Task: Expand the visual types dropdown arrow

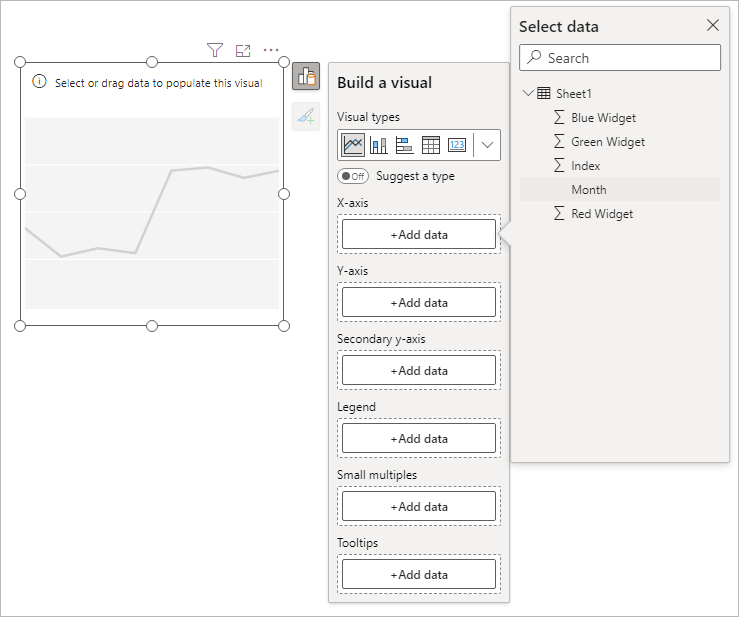Action: [x=487, y=145]
